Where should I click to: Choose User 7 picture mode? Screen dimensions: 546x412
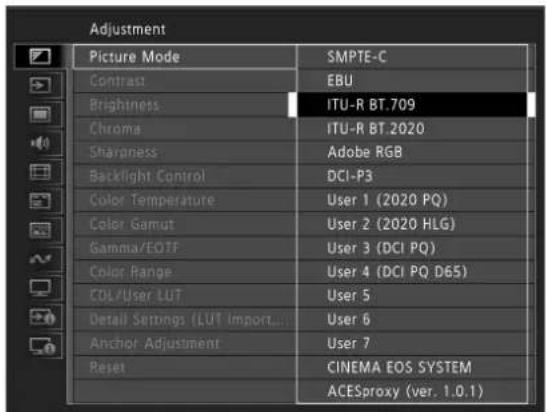[413, 343]
